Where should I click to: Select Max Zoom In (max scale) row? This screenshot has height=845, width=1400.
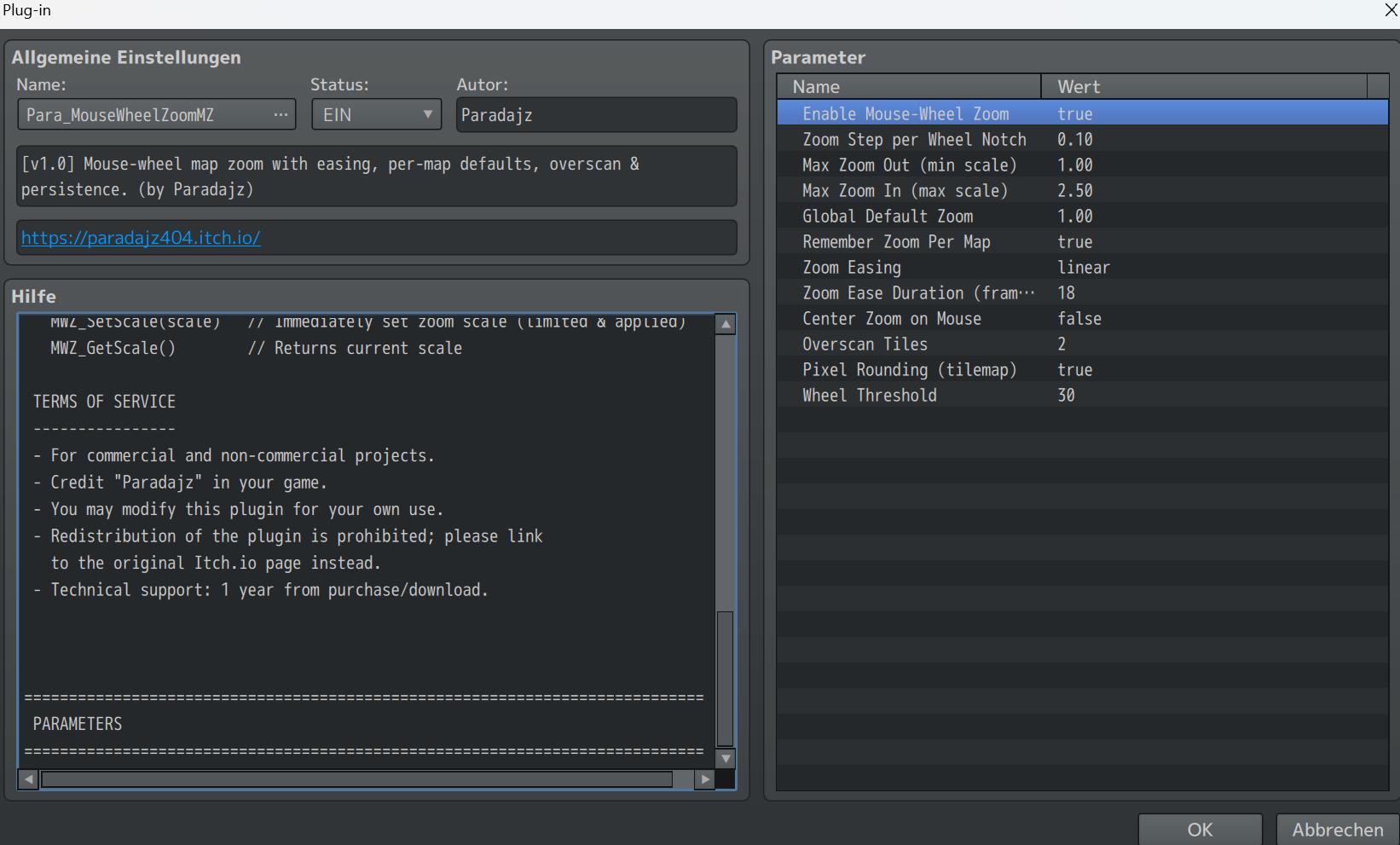1083,190
